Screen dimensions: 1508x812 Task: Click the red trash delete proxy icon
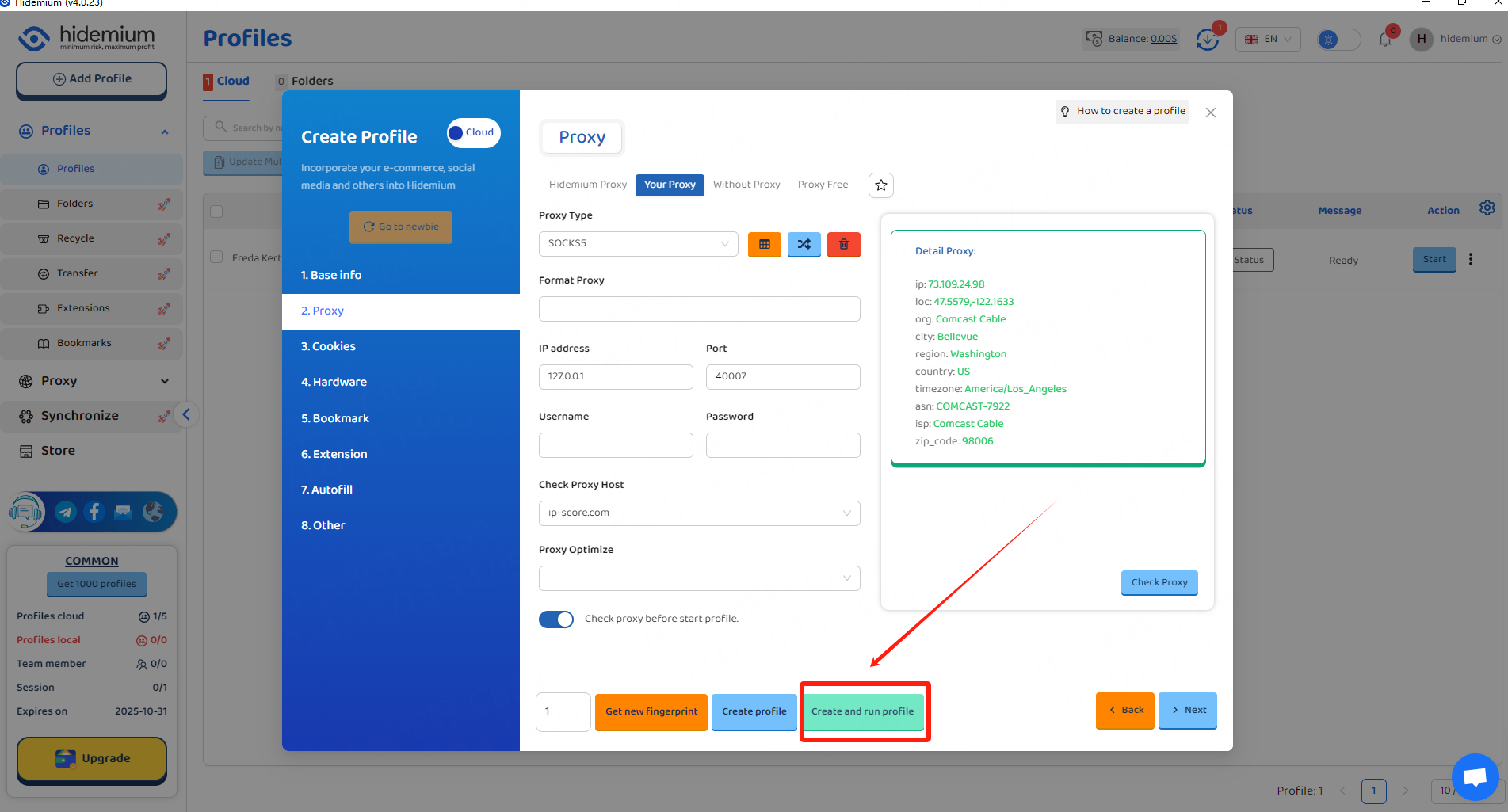coord(843,244)
